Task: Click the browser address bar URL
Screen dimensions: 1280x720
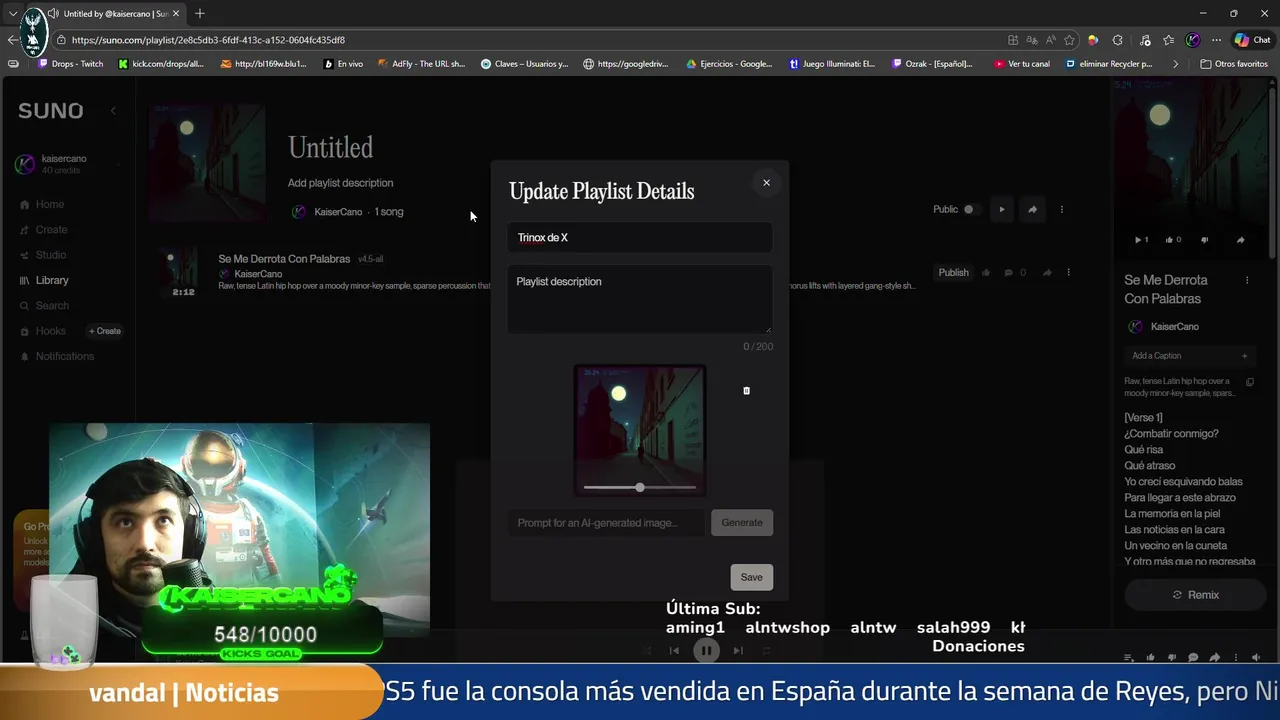Action: 208,40
